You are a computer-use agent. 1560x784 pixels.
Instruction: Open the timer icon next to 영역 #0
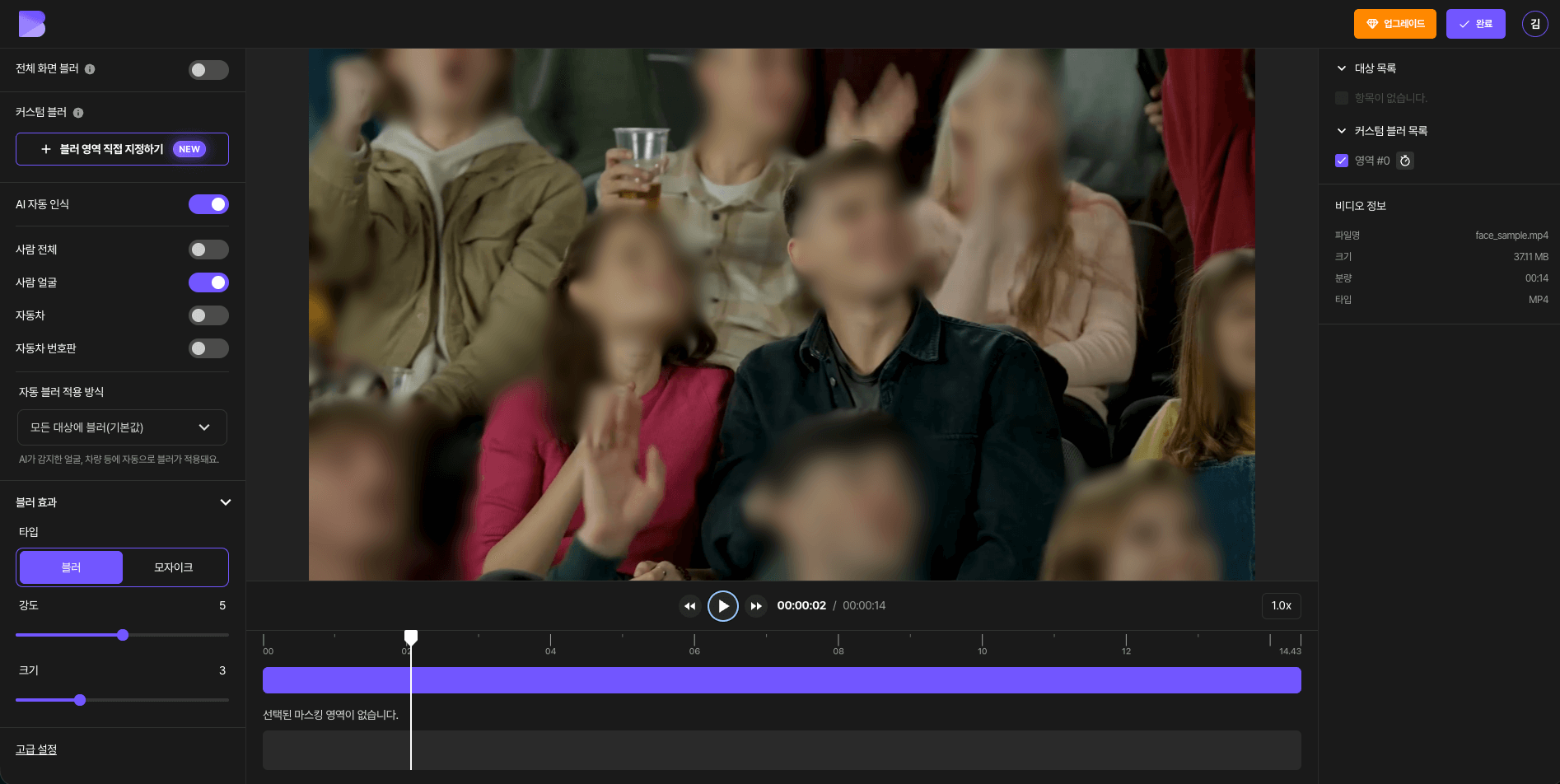point(1405,161)
